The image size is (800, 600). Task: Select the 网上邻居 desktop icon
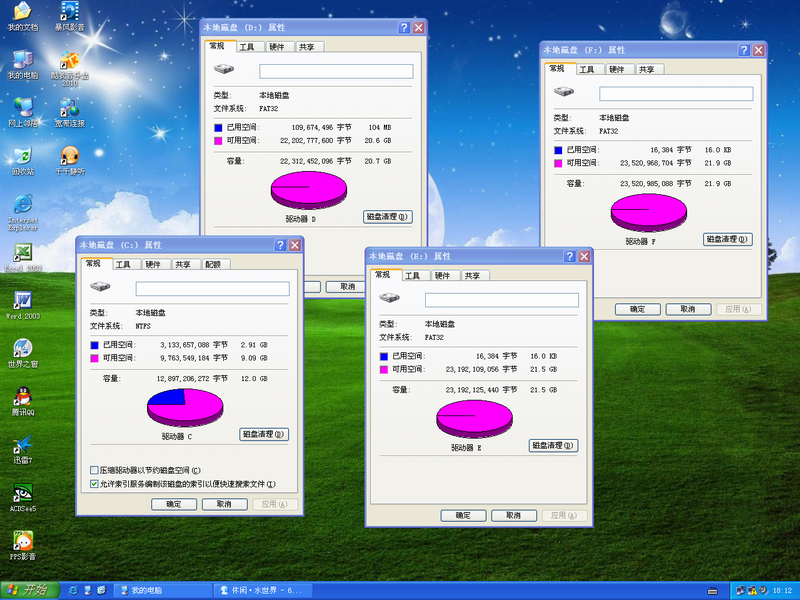tap(23, 113)
